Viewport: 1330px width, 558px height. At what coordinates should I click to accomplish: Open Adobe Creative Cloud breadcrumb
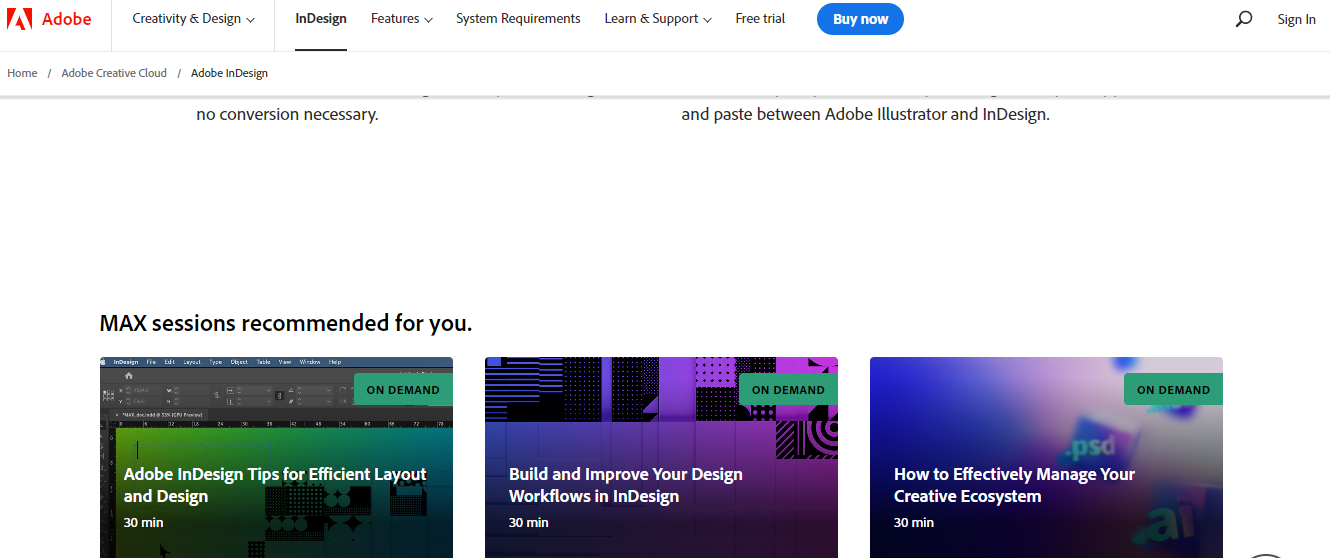(x=114, y=73)
